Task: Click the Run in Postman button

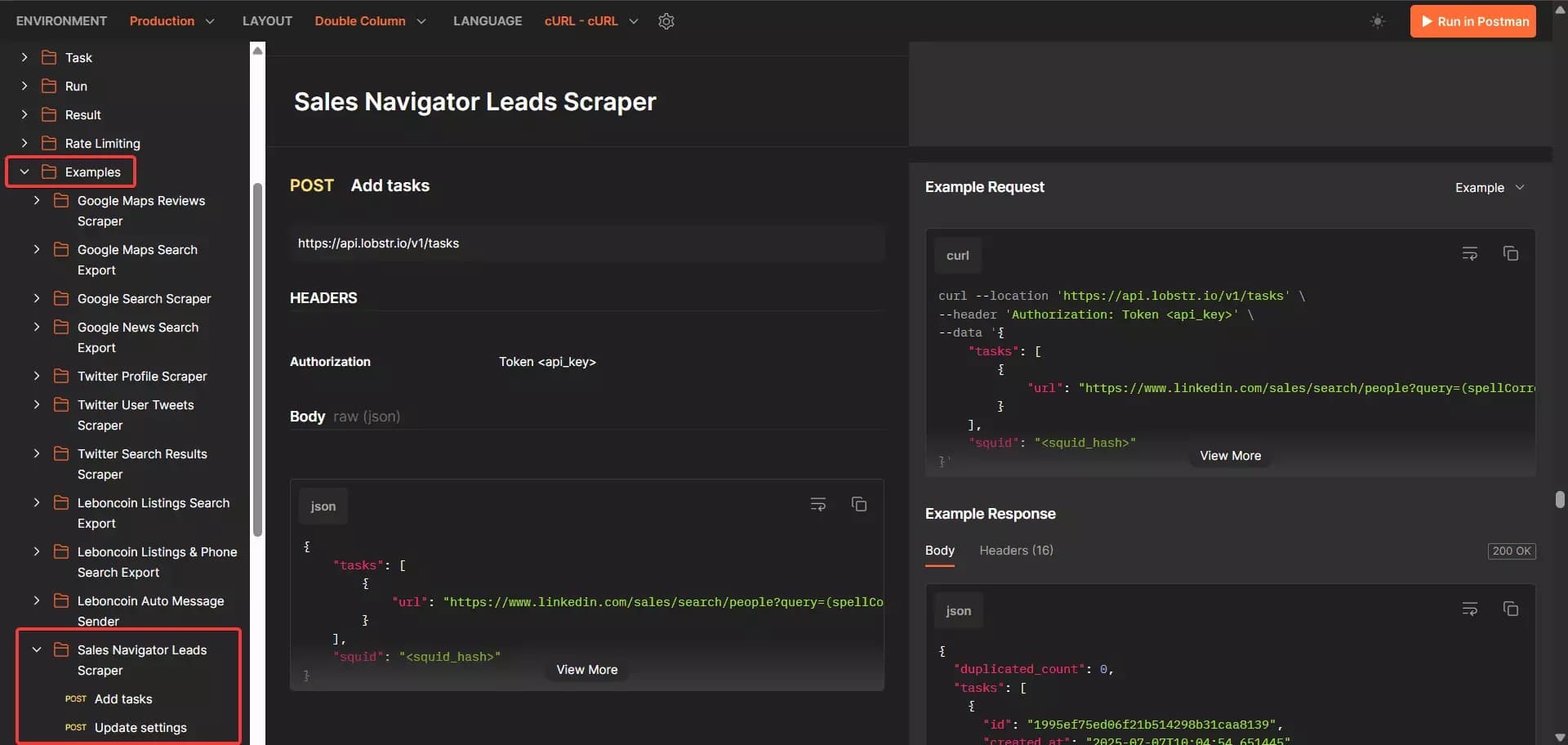Action: coord(1472,21)
